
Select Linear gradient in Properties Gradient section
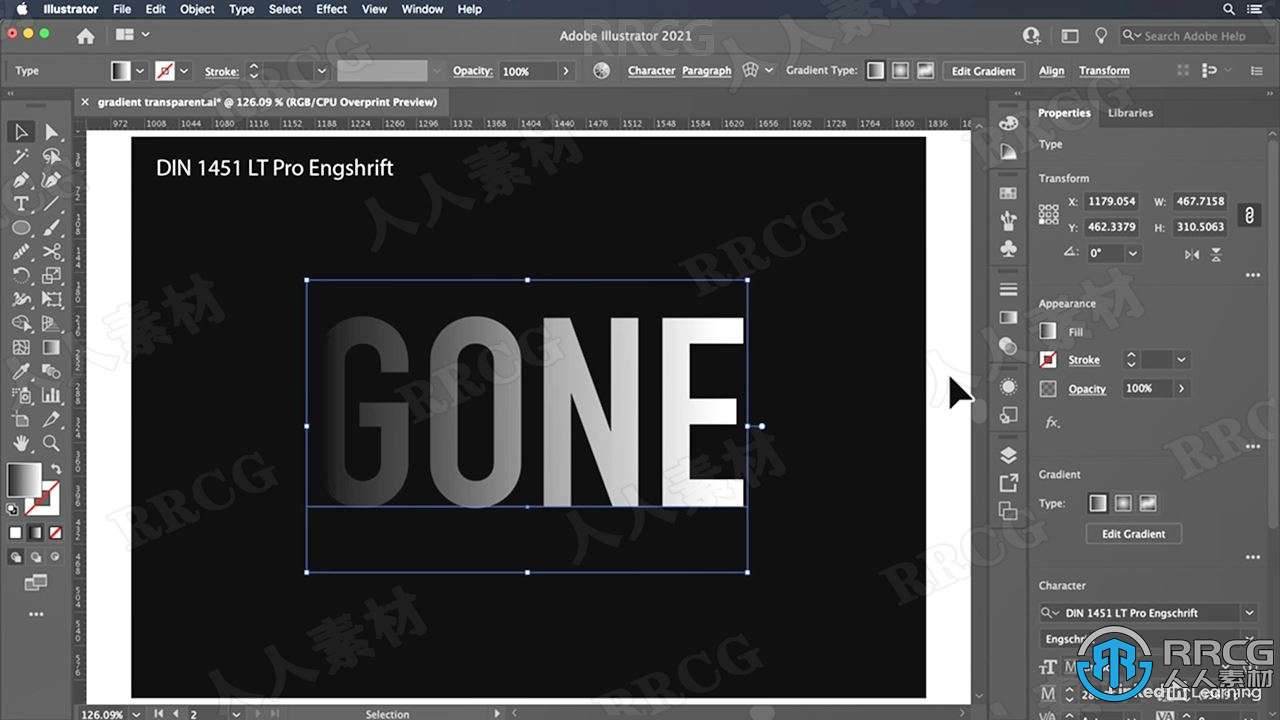1098,503
